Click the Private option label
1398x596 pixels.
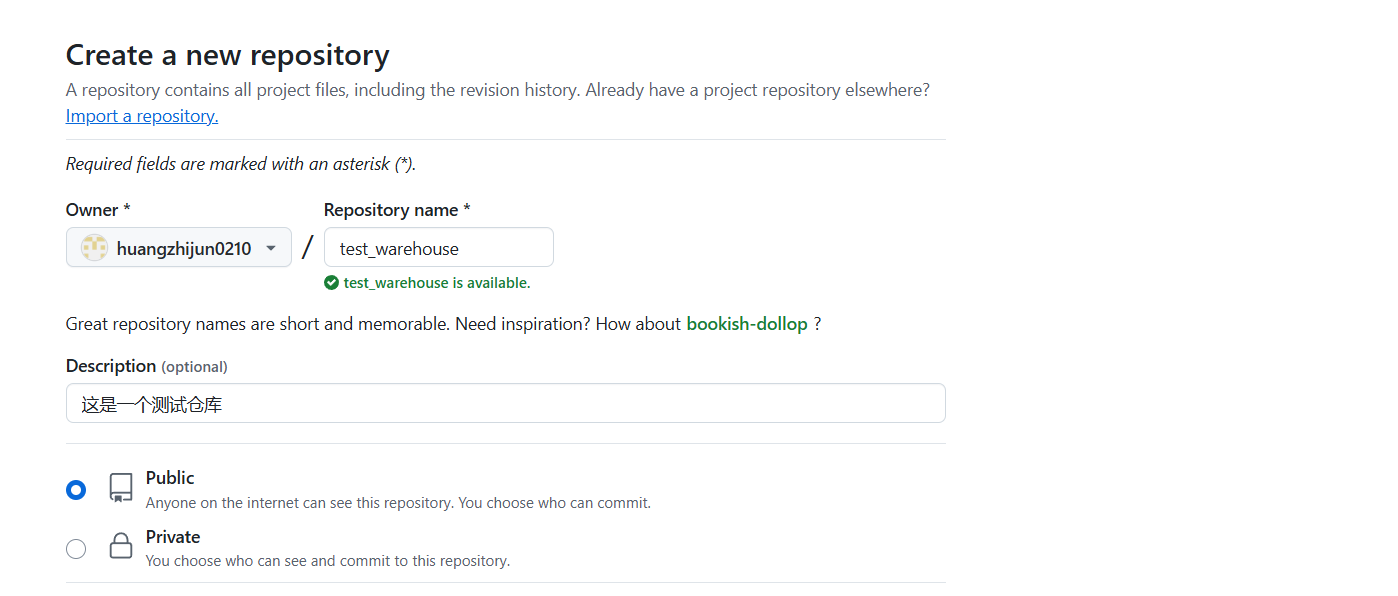[173, 537]
